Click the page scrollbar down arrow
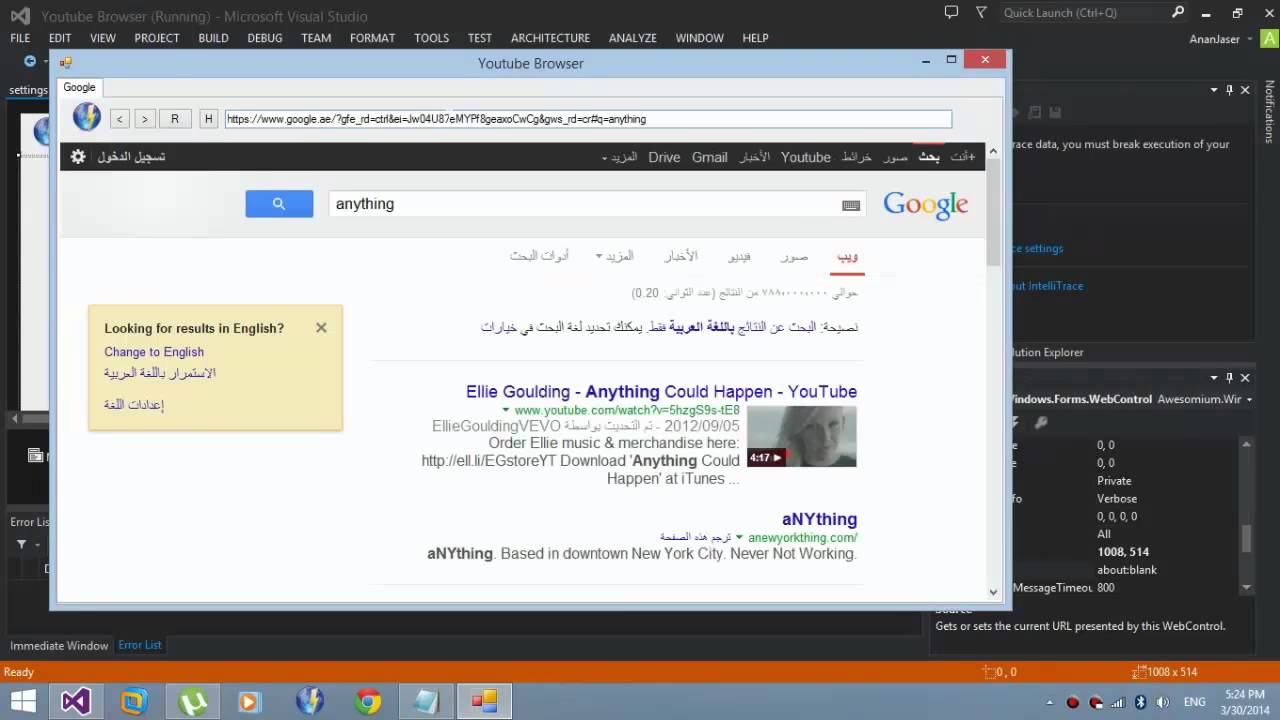 coord(993,591)
